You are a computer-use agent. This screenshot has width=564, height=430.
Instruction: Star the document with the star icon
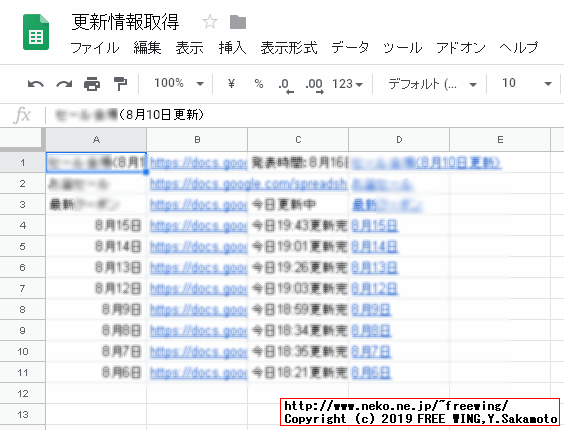coord(210,22)
